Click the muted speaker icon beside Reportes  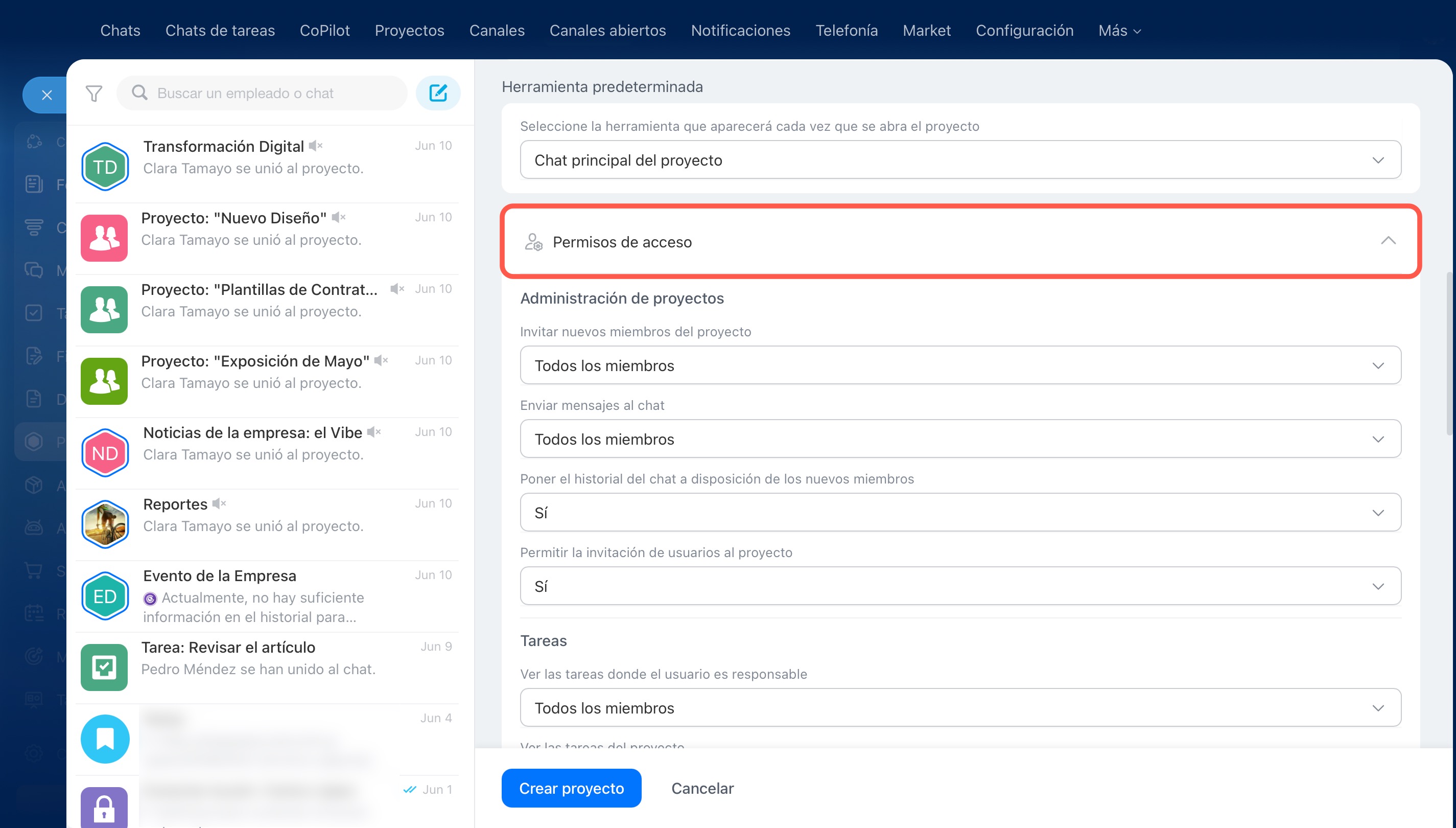click(x=219, y=503)
